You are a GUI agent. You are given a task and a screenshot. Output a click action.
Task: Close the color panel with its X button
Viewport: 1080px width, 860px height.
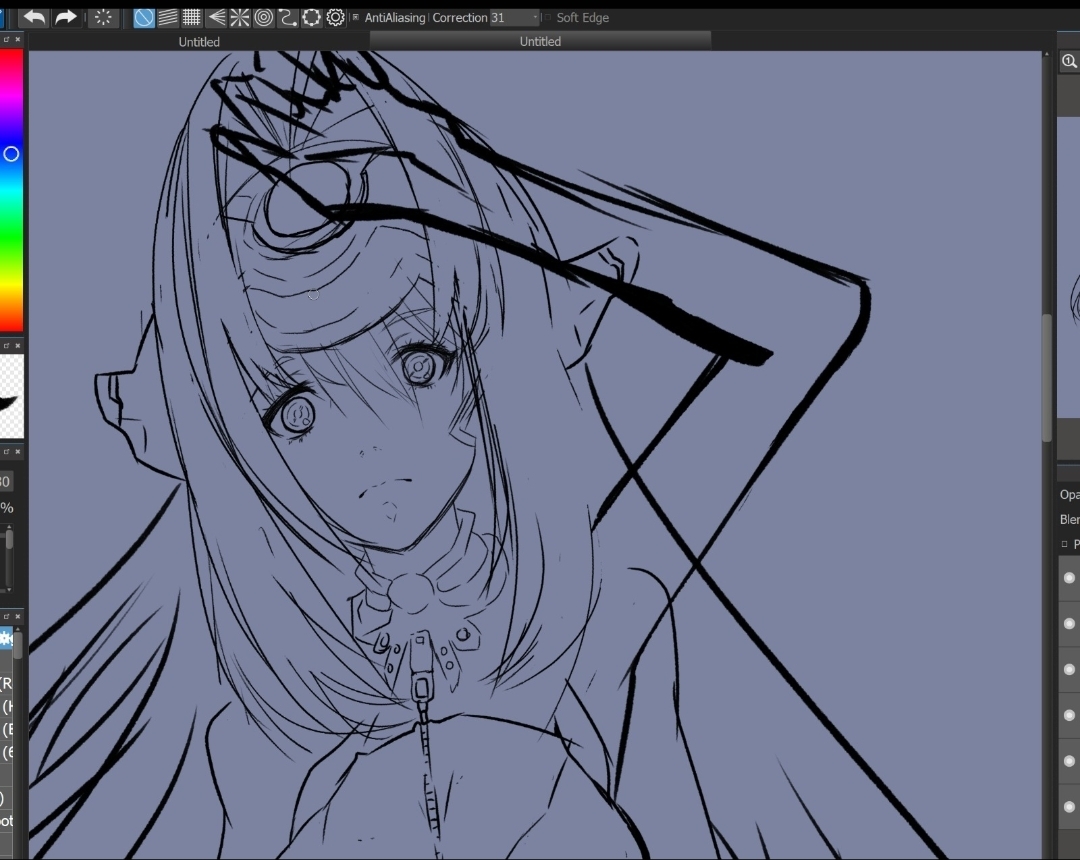18,39
